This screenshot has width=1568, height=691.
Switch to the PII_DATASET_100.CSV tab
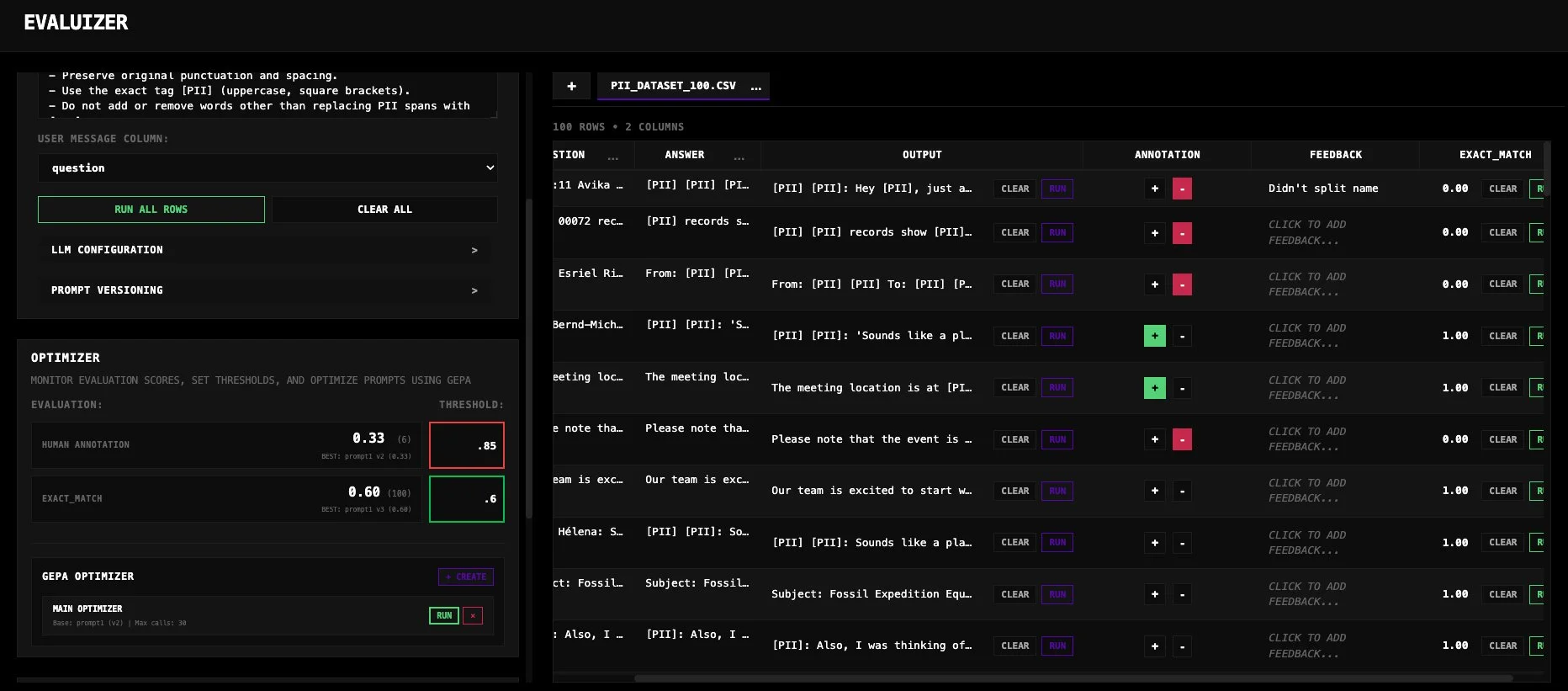coord(672,86)
